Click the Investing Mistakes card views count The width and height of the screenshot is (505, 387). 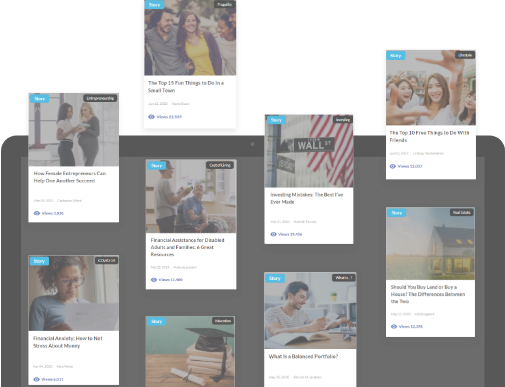coord(290,234)
